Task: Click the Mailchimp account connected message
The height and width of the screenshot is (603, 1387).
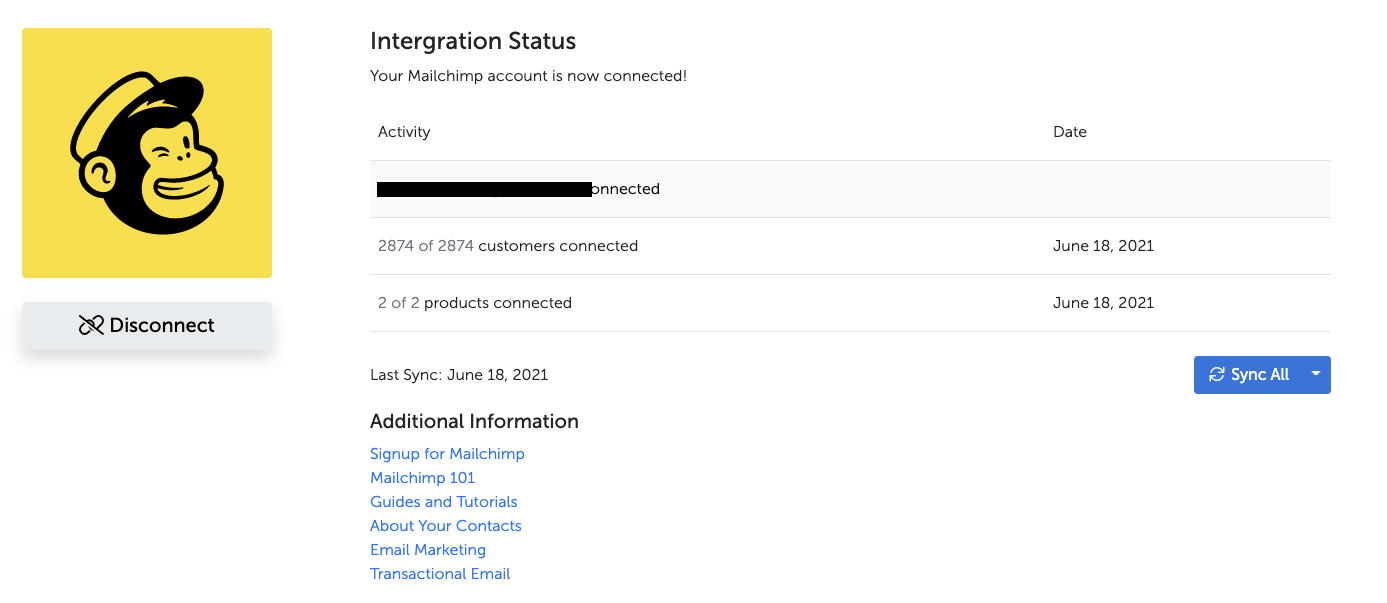Action: point(528,76)
